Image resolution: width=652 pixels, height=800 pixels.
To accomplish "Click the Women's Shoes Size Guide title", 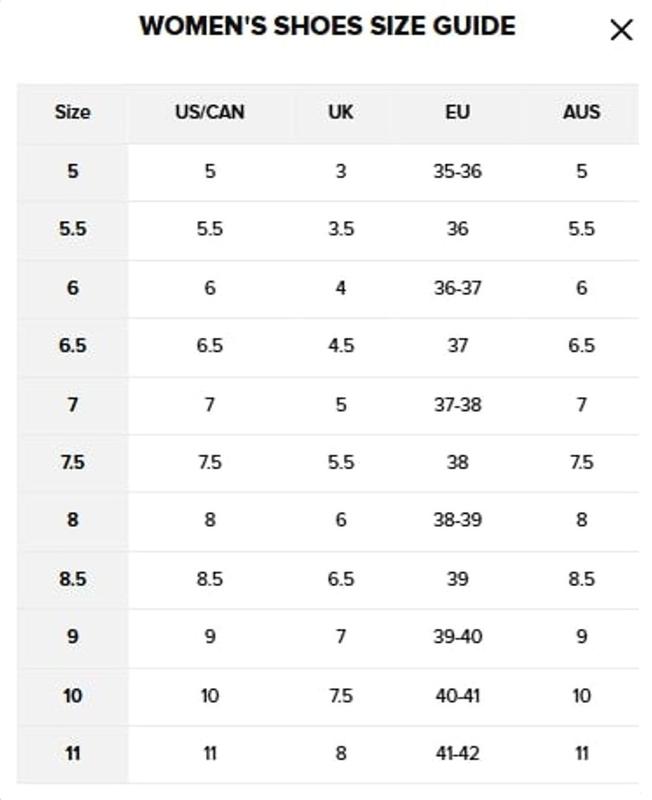I will tap(327, 27).
